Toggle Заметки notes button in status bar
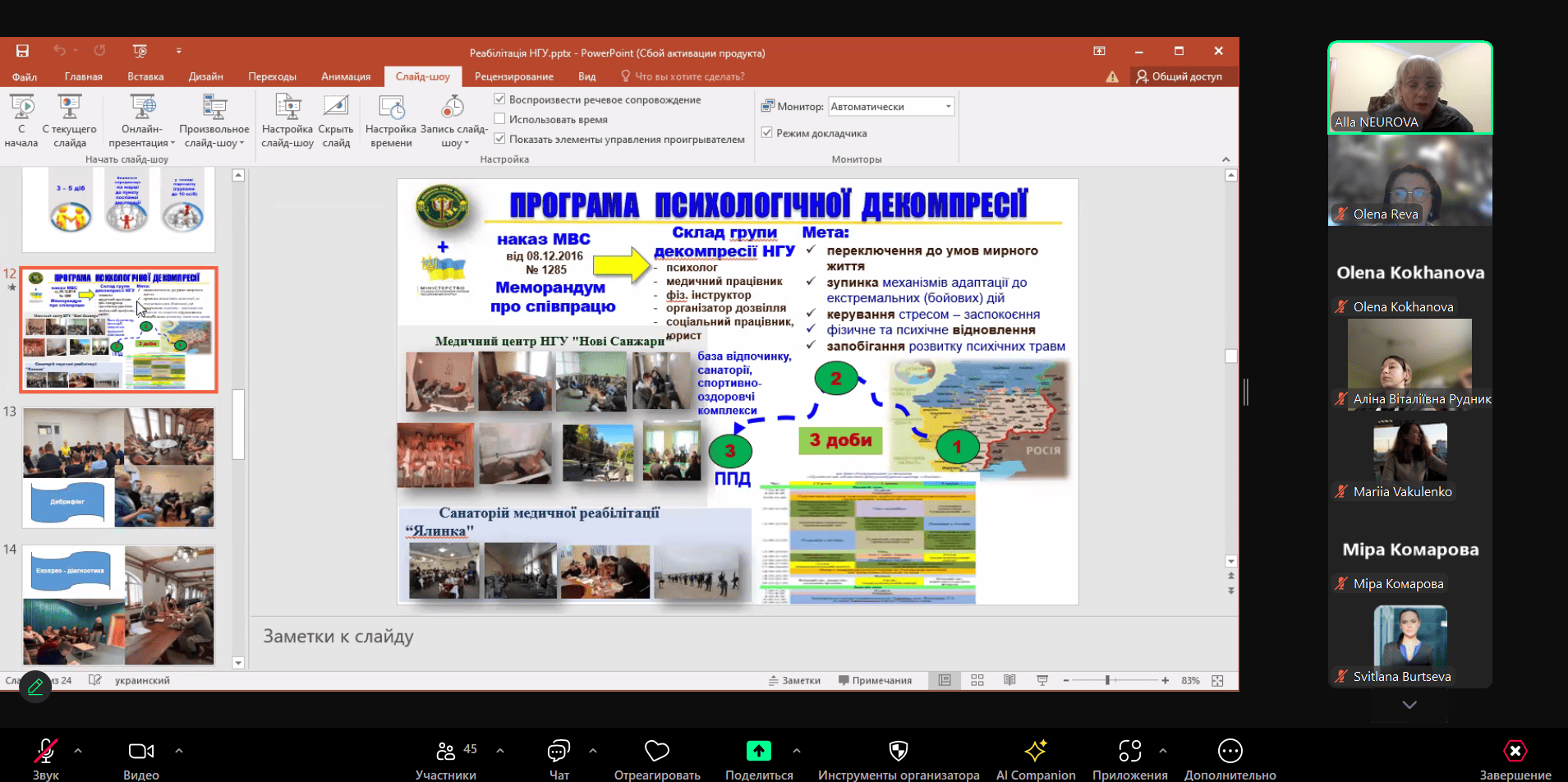Viewport: 1568px width, 782px height. [x=794, y=680]
